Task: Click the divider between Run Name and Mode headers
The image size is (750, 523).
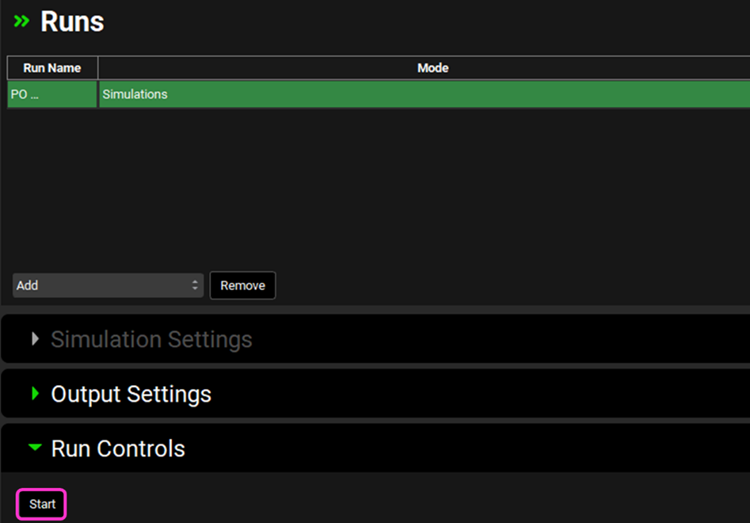Action: tap(98, 68)
